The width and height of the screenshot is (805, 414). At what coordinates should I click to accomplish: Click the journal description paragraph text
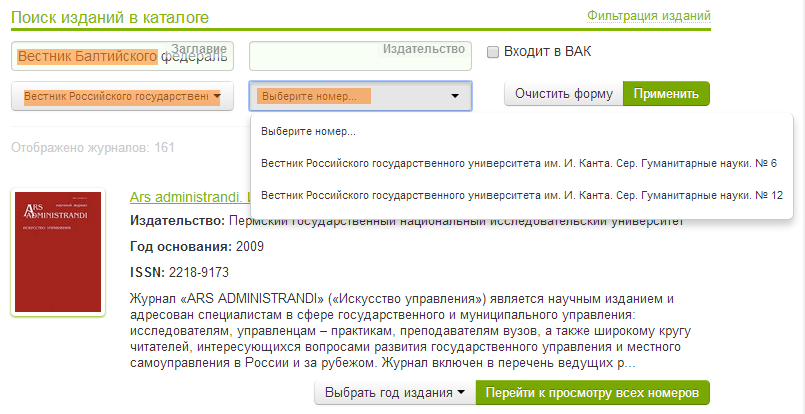(400, 330)
